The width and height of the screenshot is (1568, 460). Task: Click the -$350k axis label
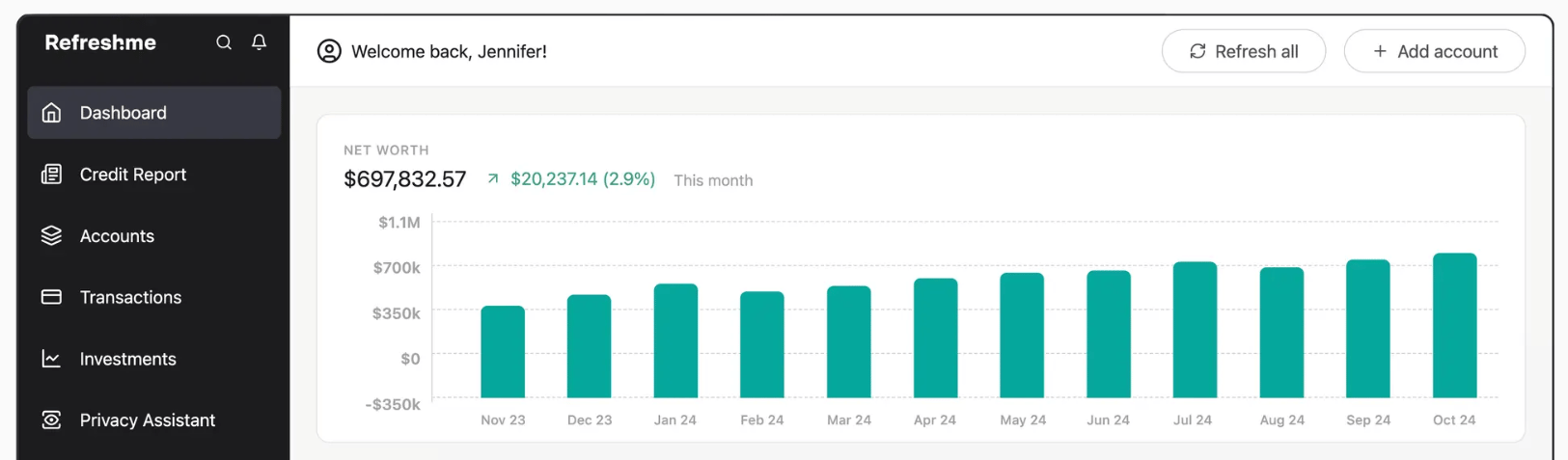393,404
